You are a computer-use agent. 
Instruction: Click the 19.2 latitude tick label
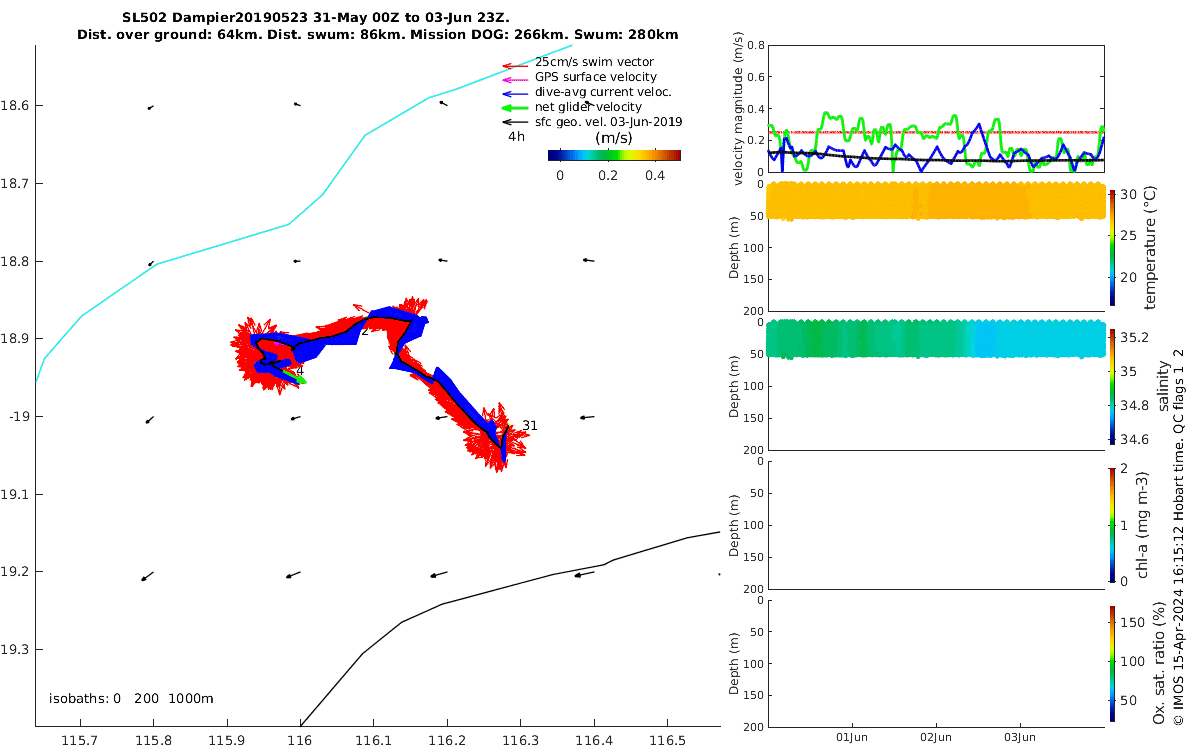15,572
